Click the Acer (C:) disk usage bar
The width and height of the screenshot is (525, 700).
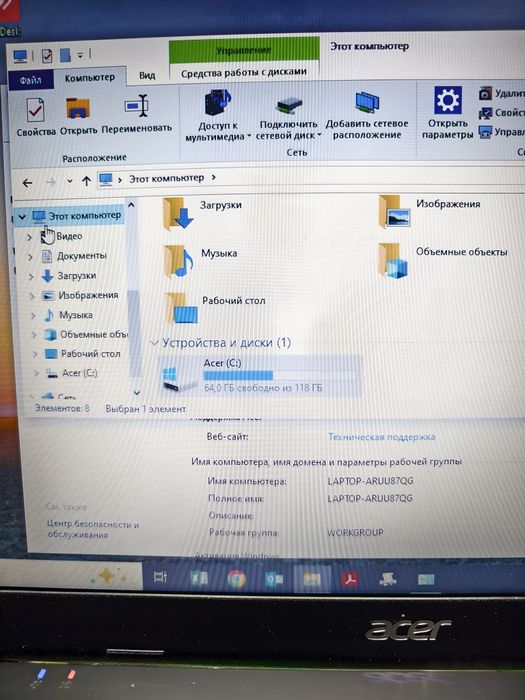[x=279, y=375]
